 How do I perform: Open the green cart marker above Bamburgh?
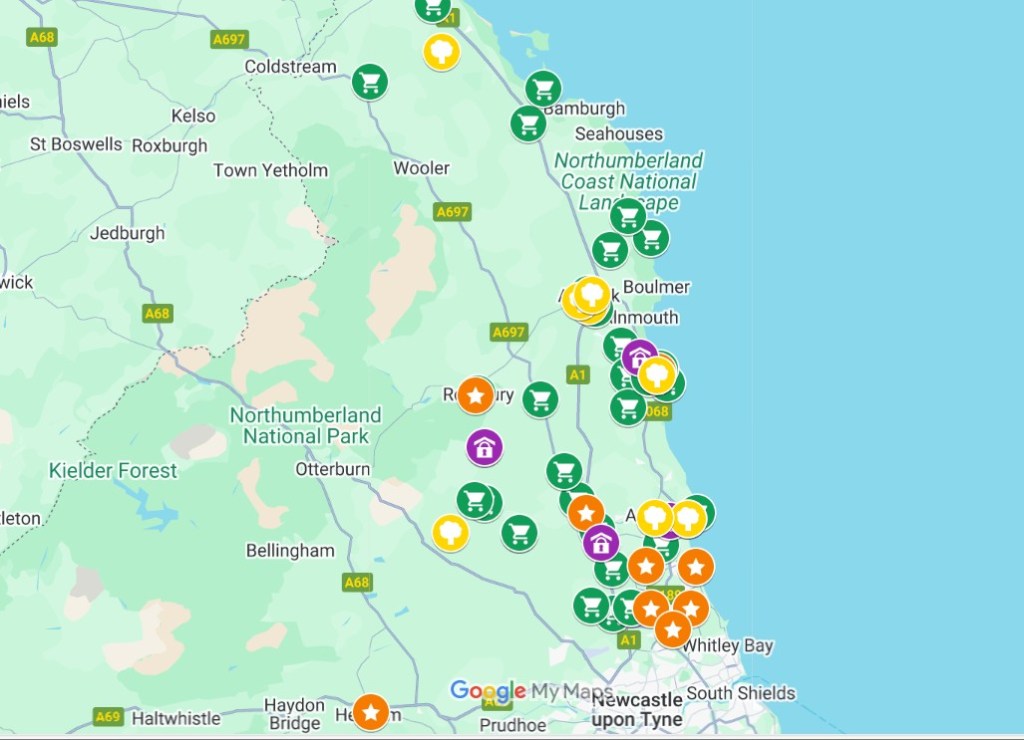pos(543,88)
